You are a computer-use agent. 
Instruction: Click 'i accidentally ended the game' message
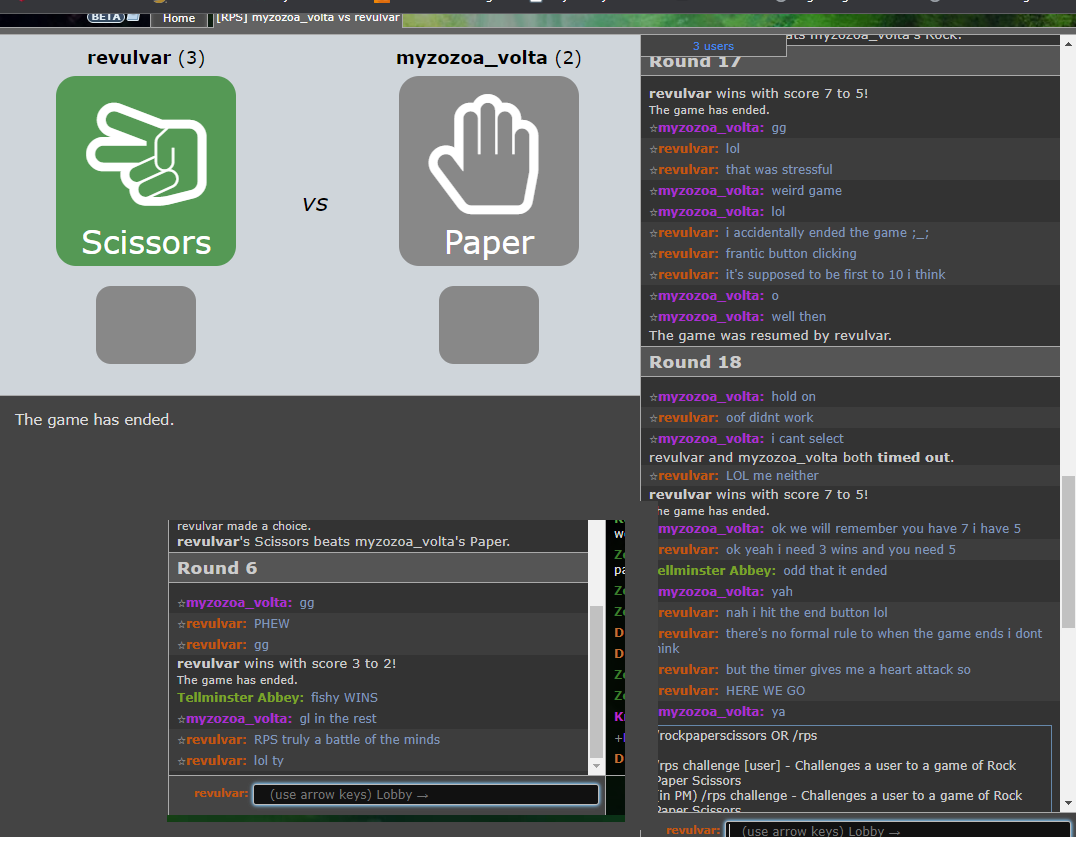827,233
